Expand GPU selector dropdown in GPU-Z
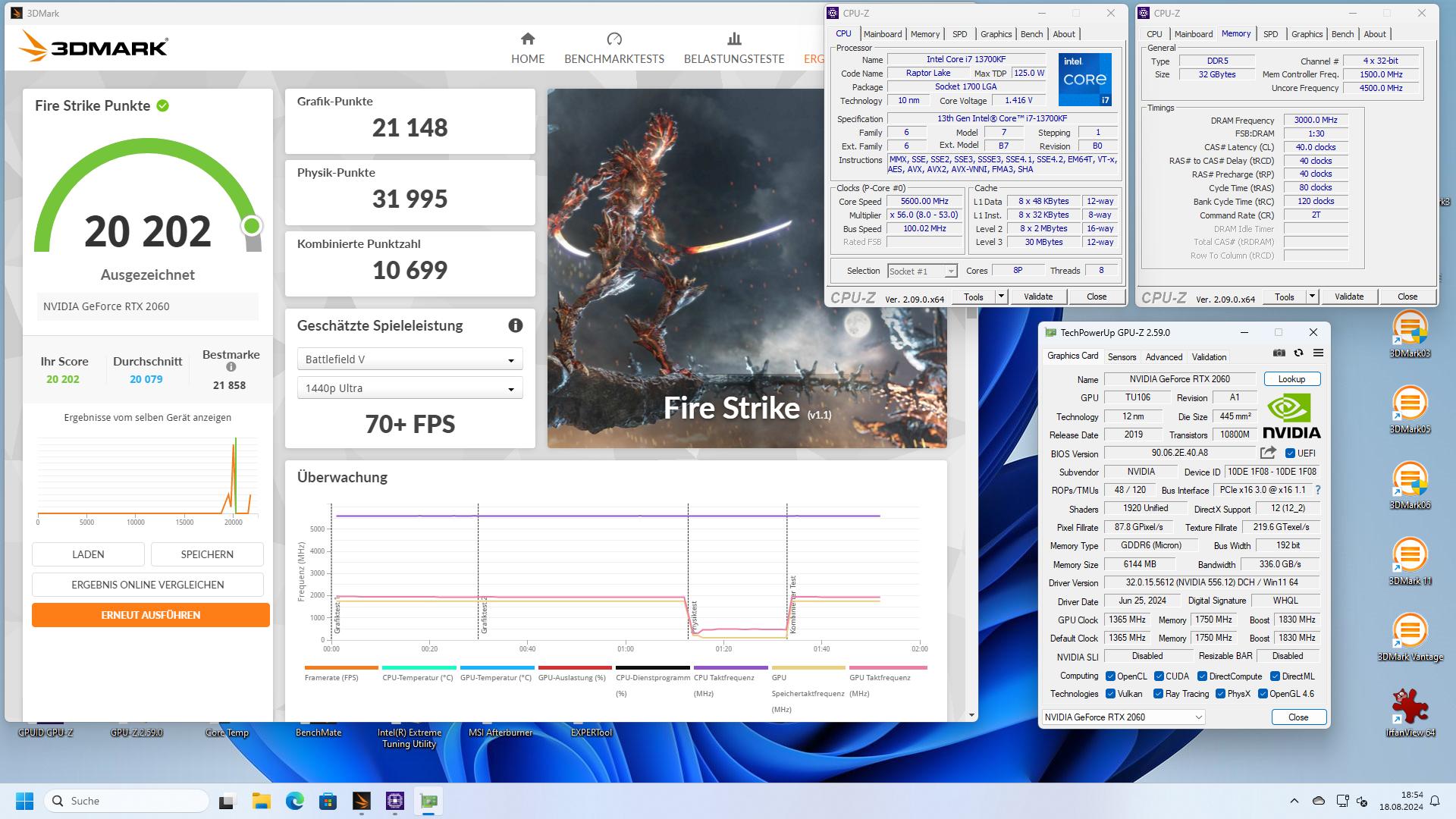1456x819 pixels. tap(1123, 717)
